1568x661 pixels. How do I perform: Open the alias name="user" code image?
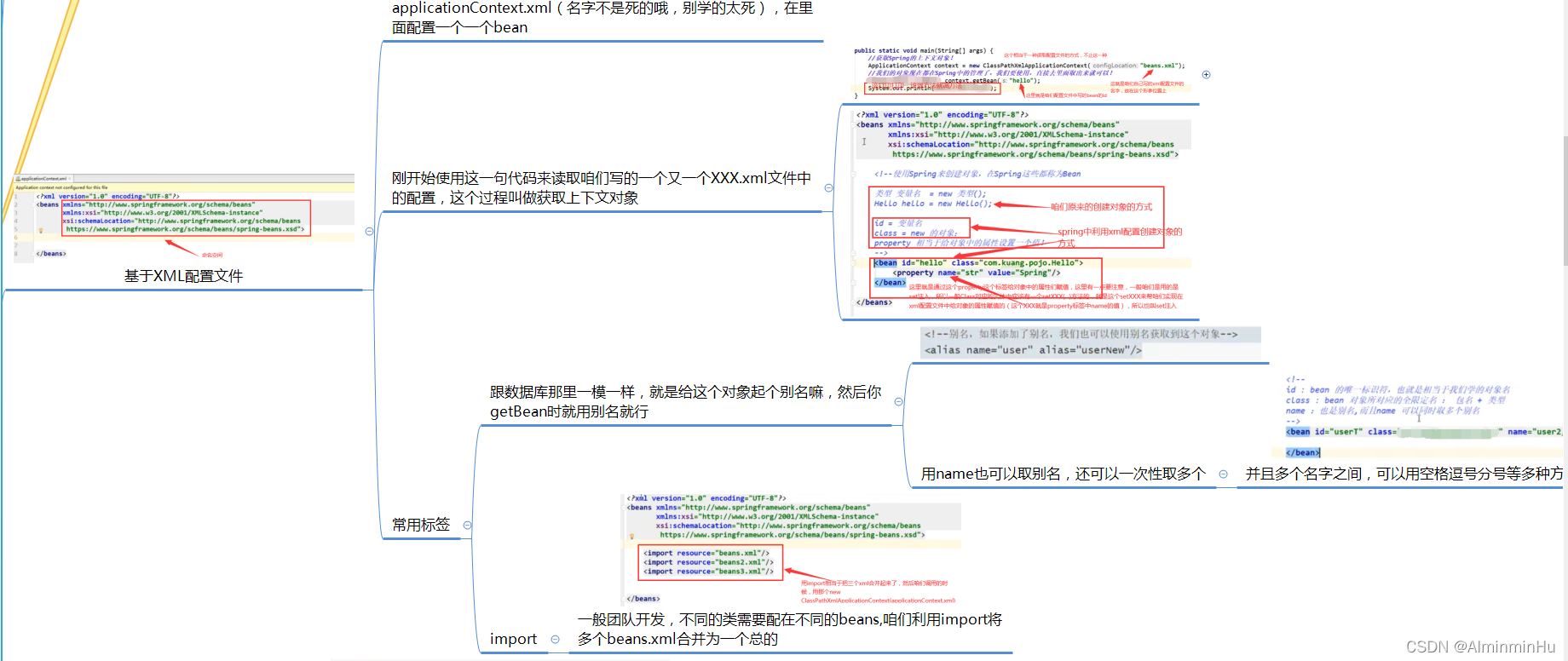pos(1090,342)
